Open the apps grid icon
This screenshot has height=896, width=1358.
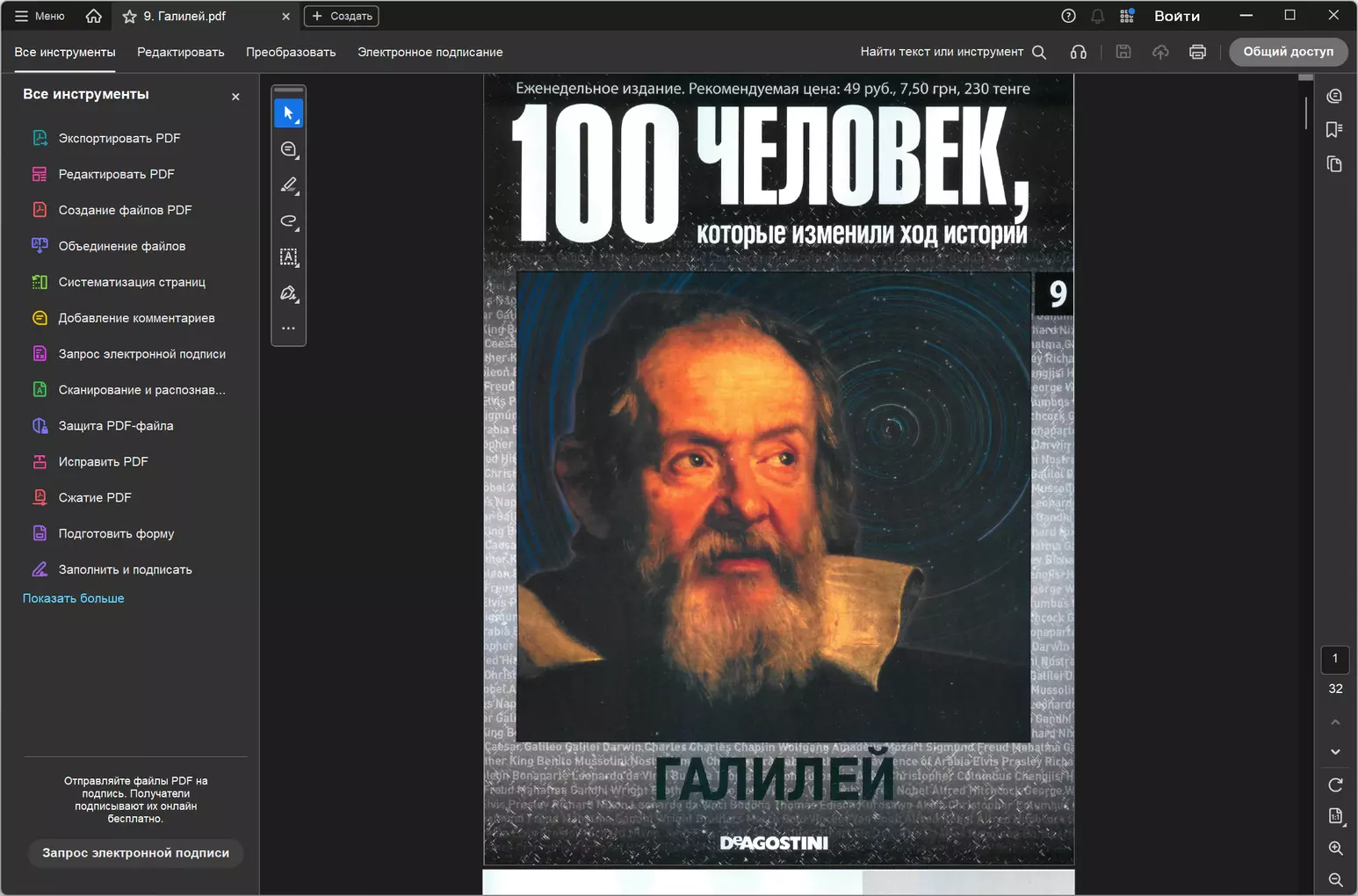coord(1127,16)
